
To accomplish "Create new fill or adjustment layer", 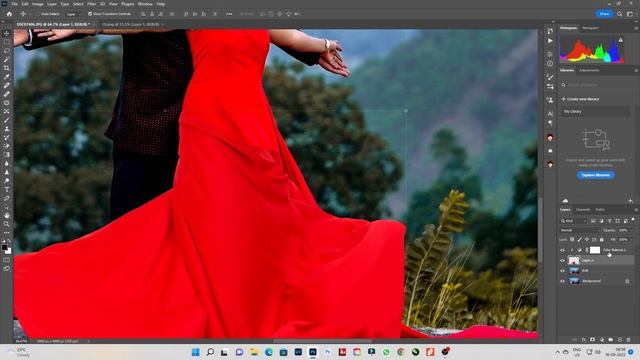I will coord(602,340).
